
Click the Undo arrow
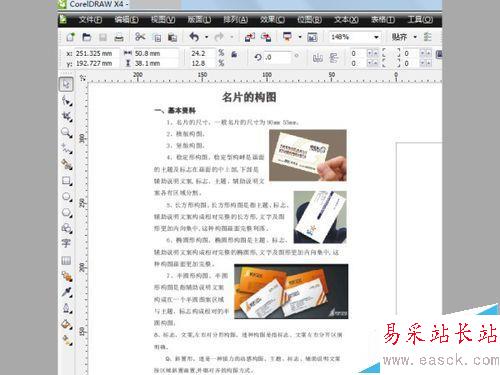pos(194,37)
